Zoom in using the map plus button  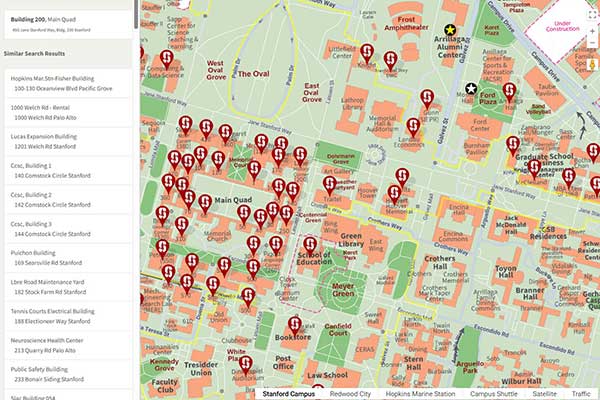pyautogui.click(x=591, y=30)
